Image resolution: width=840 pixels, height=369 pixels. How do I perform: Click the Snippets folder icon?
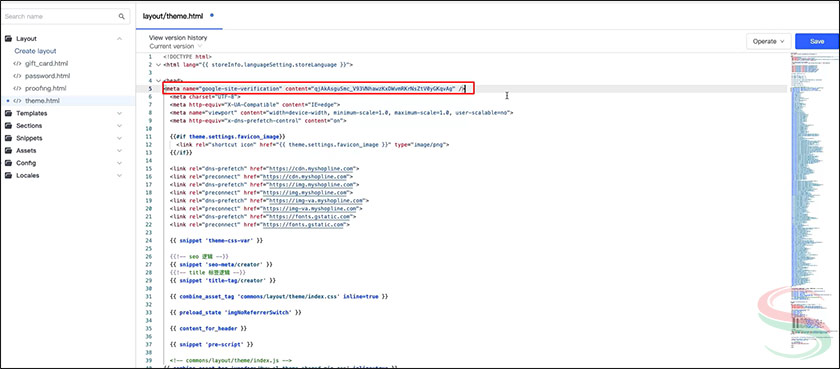8,138
